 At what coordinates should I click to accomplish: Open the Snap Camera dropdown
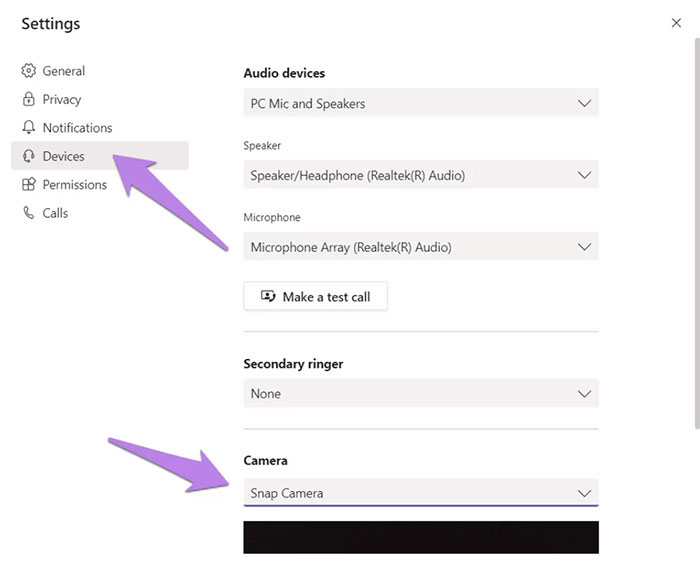(x=421, y=493)
